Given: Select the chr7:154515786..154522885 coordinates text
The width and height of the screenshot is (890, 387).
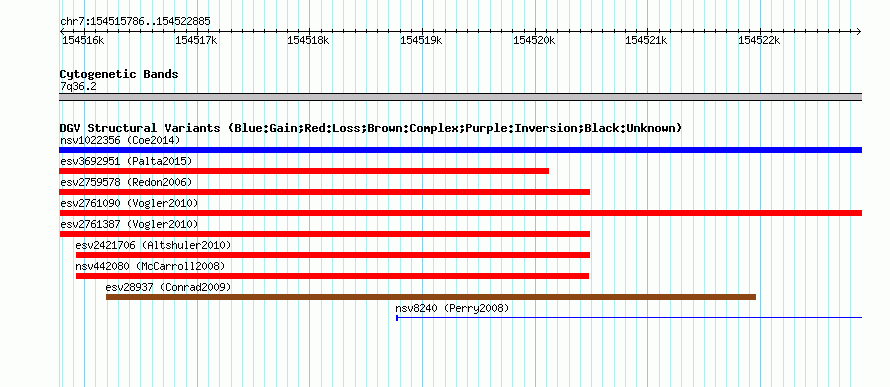Looking at the screenshot, I should tap(135, 22).
